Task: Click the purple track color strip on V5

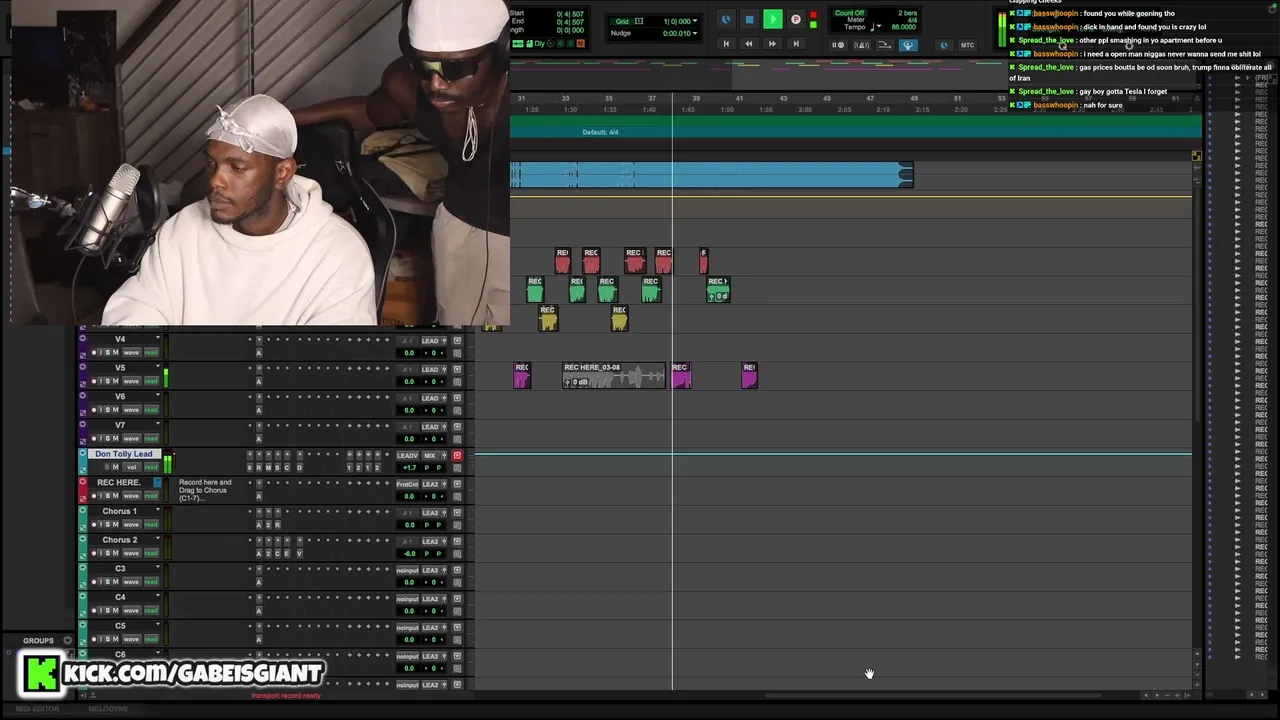Action: [x=83, y=375]
